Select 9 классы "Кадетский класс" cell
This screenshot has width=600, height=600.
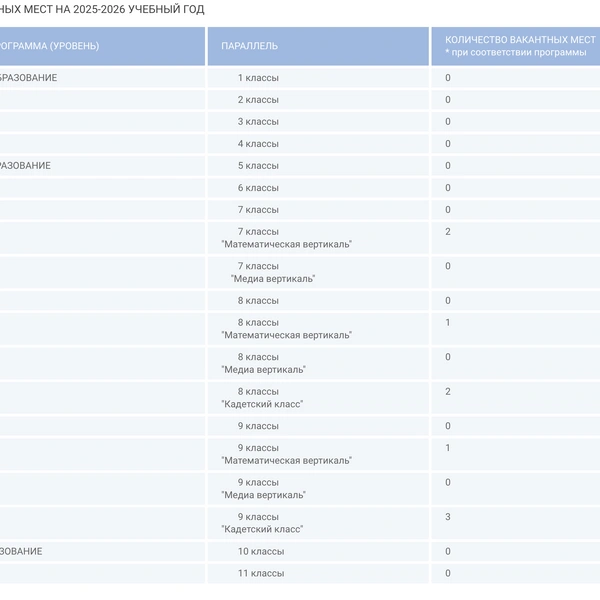(x=318, y=523)
